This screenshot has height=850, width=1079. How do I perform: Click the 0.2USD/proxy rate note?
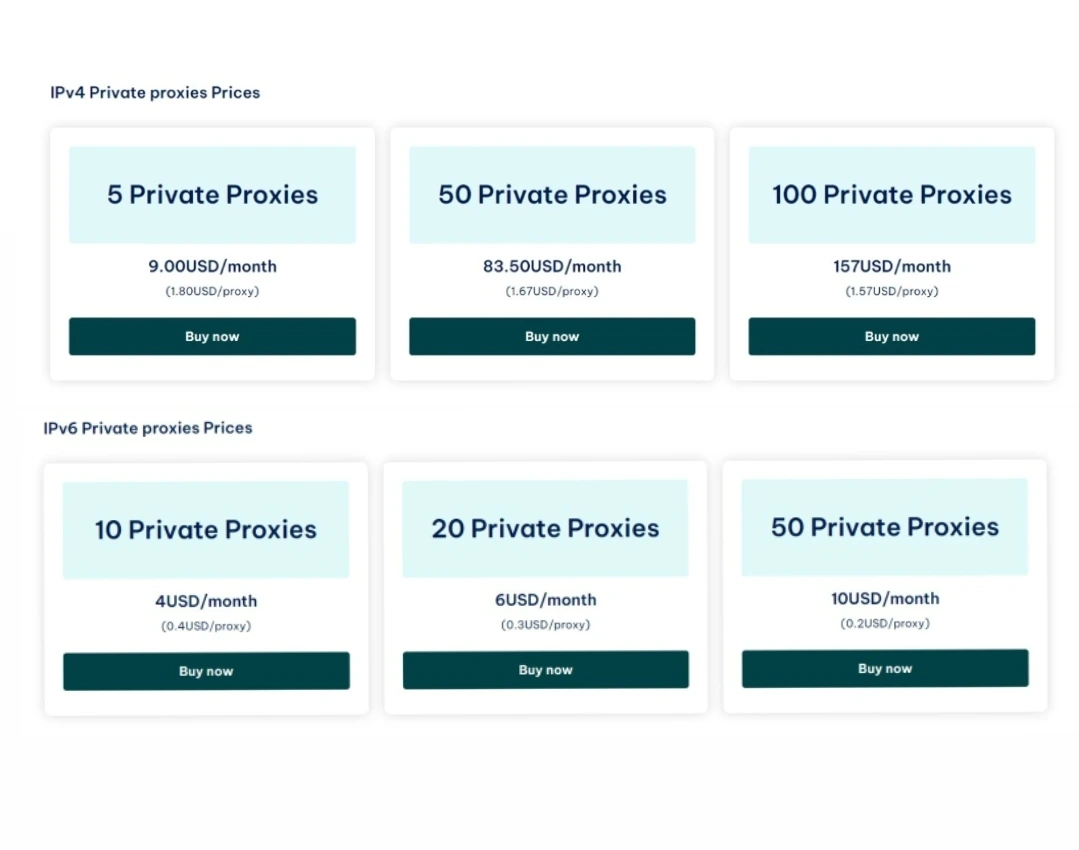coord(885,623)
